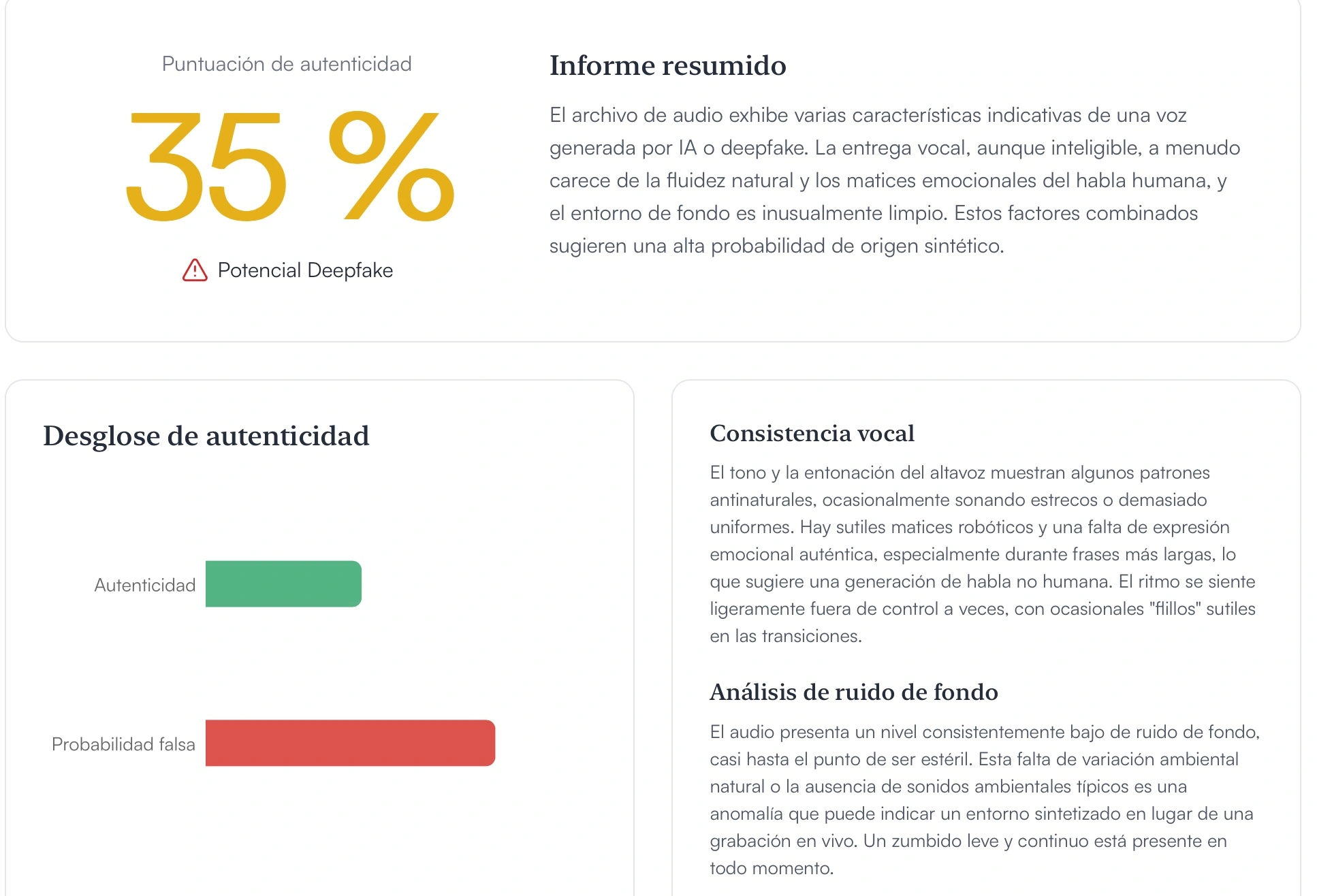Click the background noise analysis paragraph
The height and width of the screenshot is (896, 1317).
point(984,800)
